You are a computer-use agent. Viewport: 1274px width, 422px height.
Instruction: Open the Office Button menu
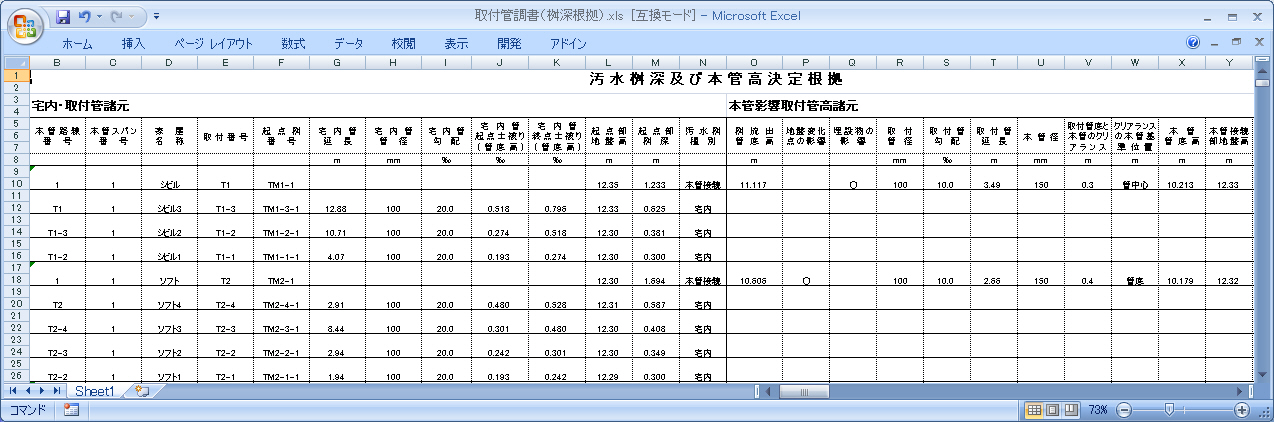[26, 24]
